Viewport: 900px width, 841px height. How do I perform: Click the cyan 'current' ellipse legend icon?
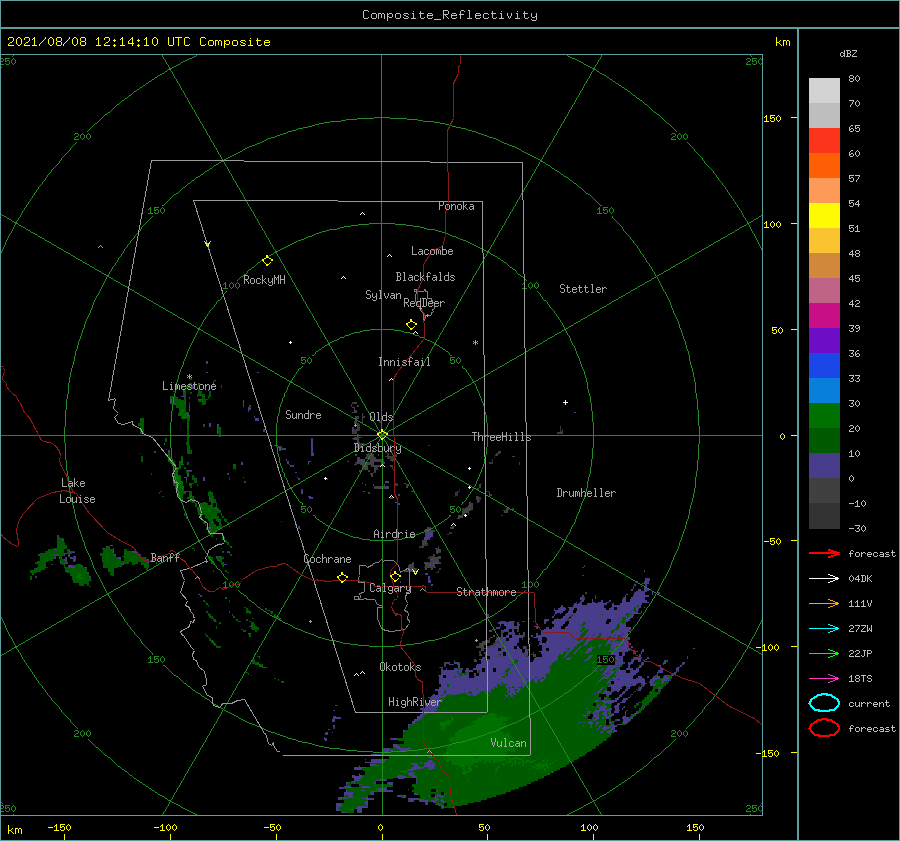(824, 703)
